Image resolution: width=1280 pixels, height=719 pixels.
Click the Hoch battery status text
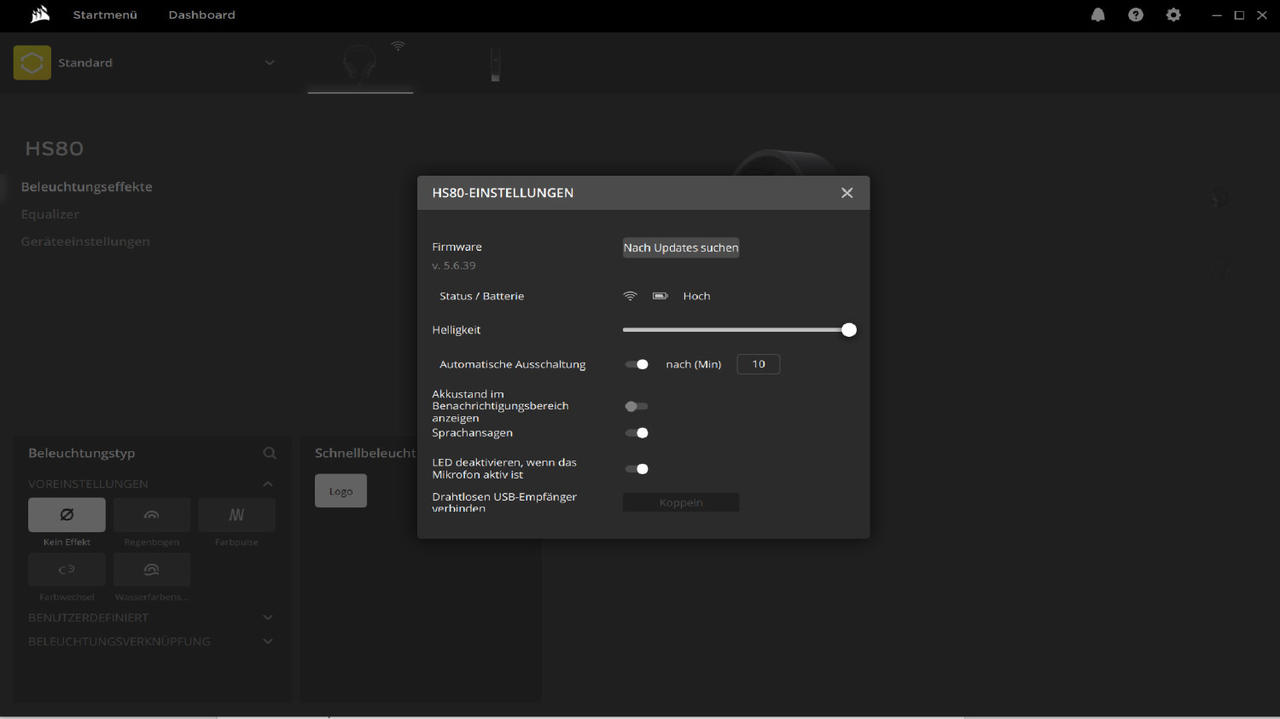click(x=697, y=296)
